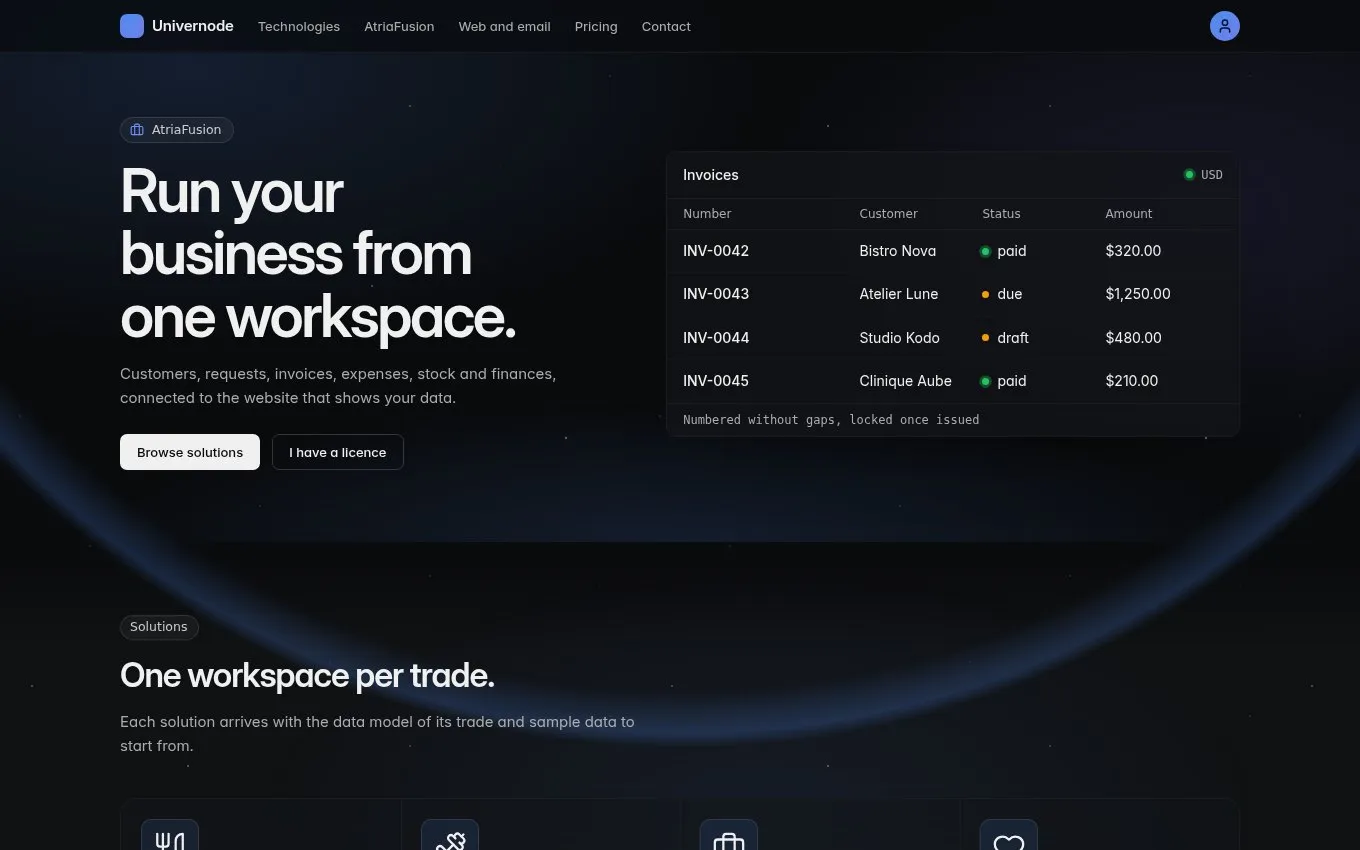
Task: Click the $1,250.00 amount
Action: pyautogui.click(x=1138, y=294)
